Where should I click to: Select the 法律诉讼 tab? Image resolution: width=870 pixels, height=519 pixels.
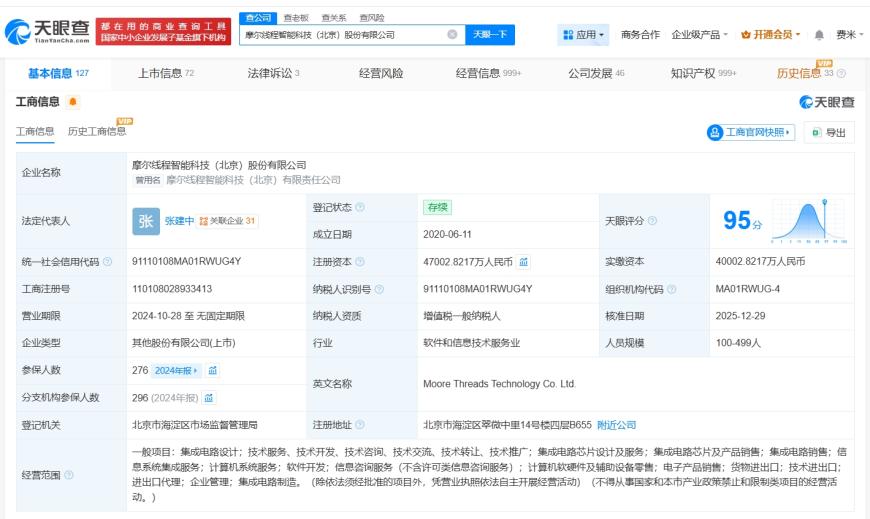coord(273,73)
